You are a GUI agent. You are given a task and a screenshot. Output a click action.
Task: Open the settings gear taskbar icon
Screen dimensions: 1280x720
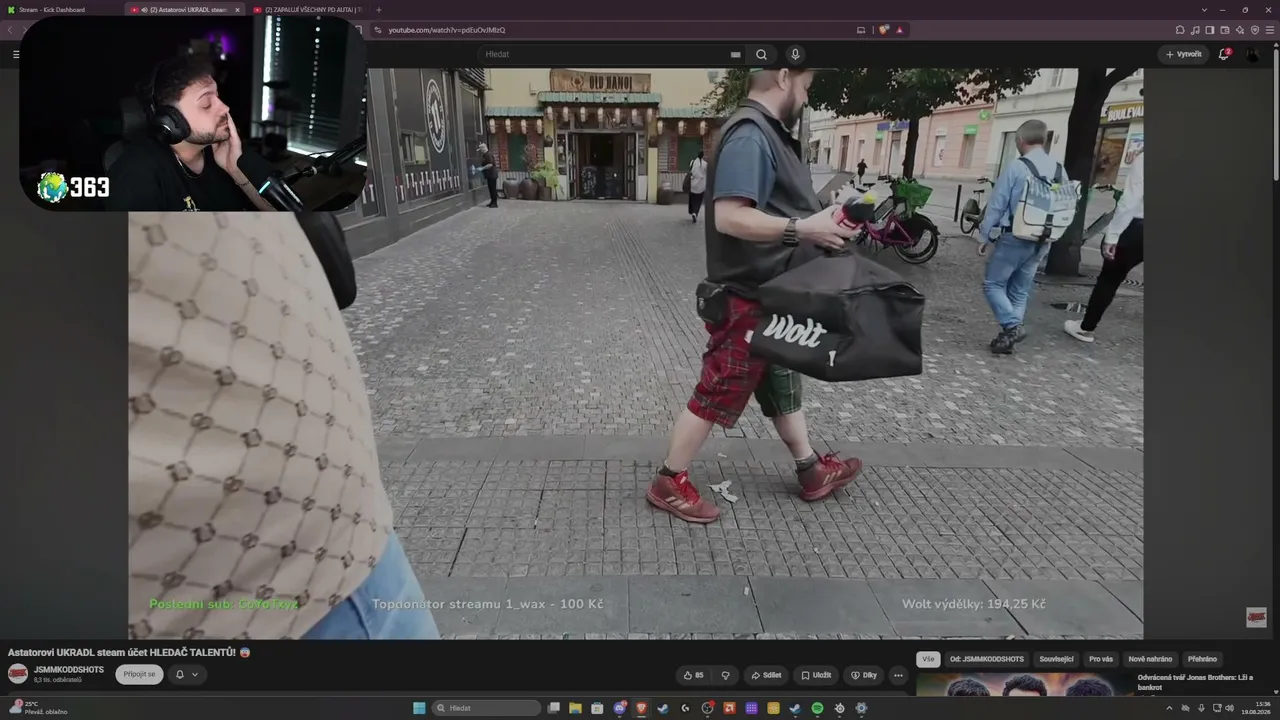click(861, 708)
